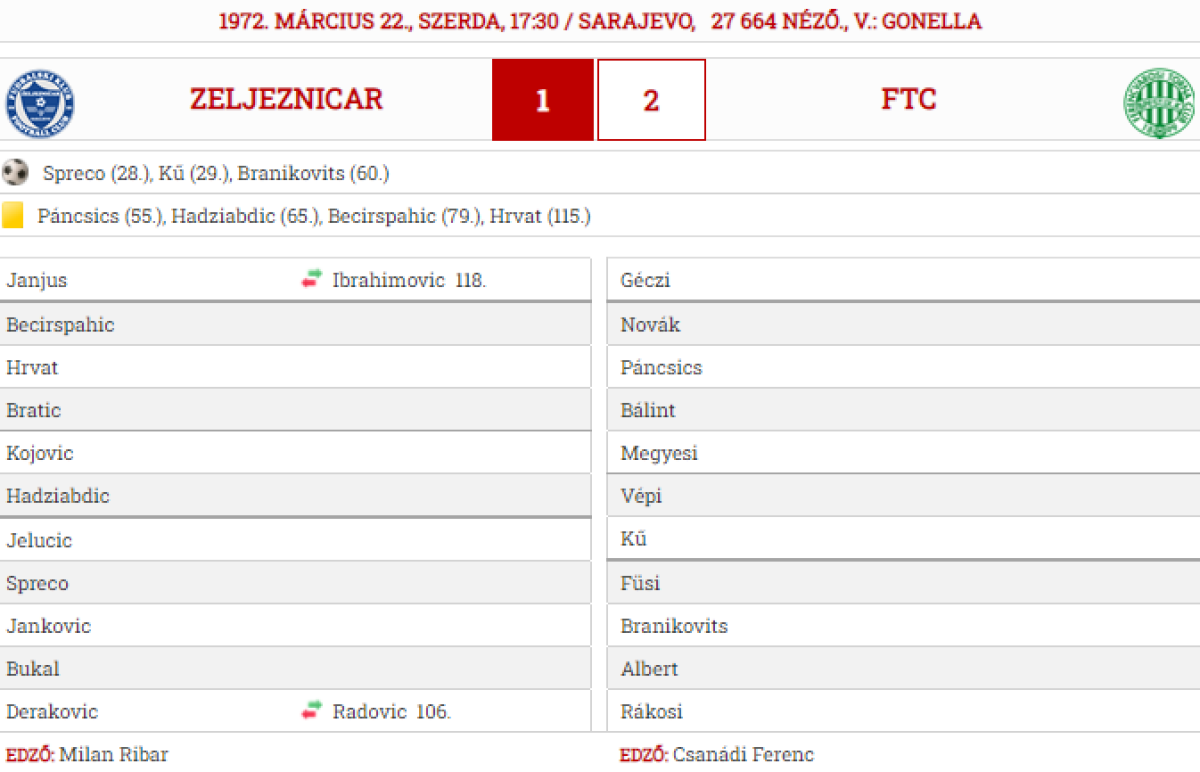This screenshot has height=772, width=1200.
Task: Open the FTC team name link
Action: click(x=908, y=99)
